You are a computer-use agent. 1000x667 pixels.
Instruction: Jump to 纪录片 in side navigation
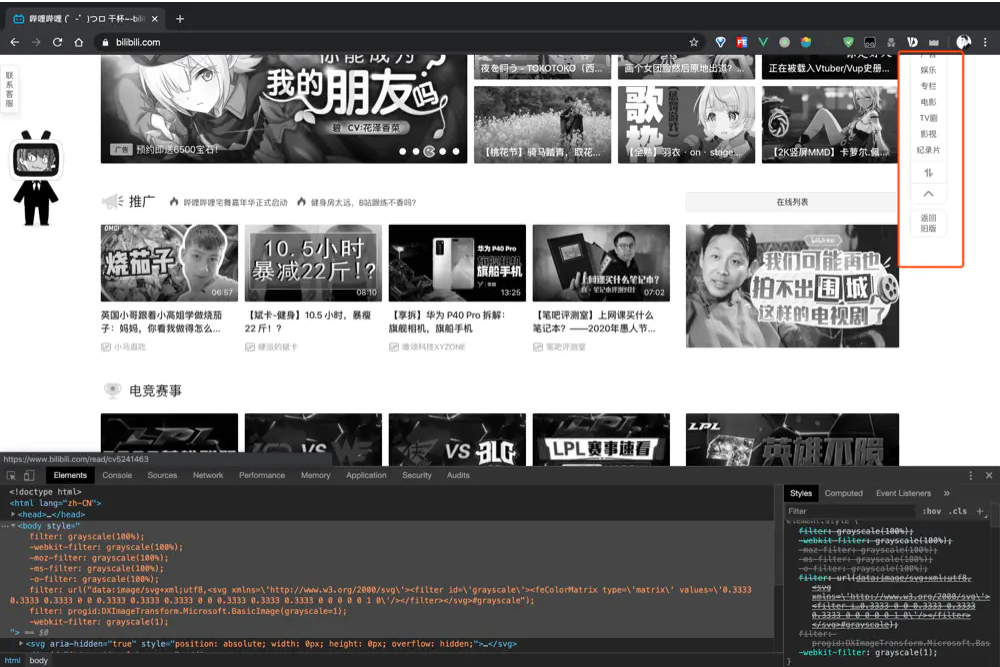pyautogui.click(x=928, y=150)
